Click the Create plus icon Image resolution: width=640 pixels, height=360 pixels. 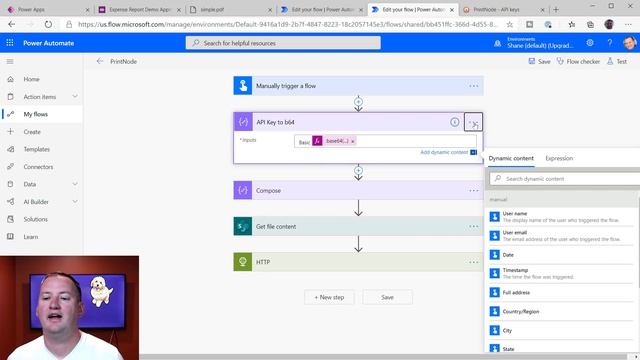(11, 132)
